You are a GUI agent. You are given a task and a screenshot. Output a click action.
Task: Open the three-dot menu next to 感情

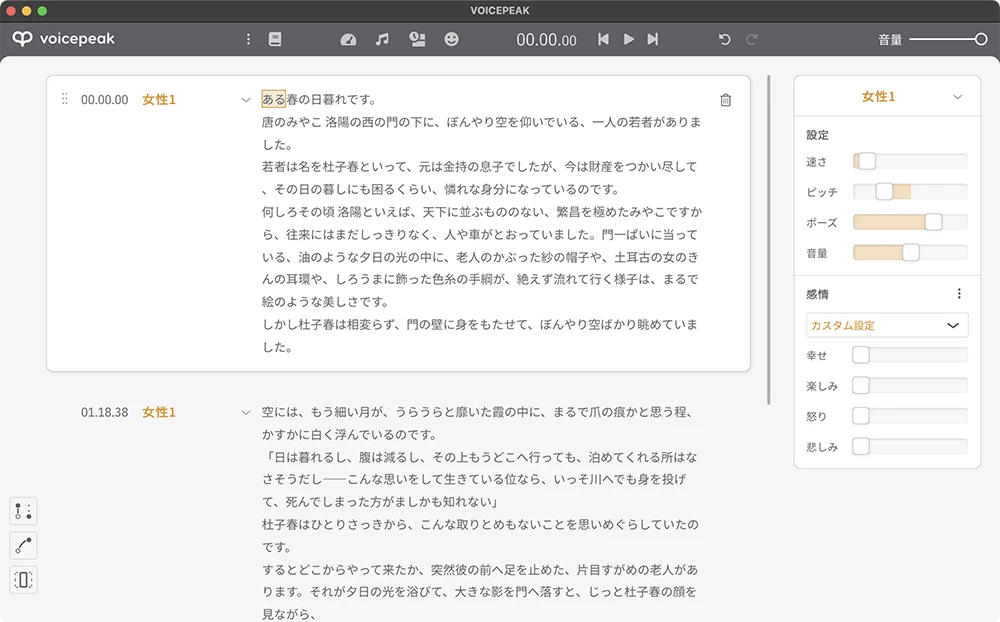coord(959,294)
